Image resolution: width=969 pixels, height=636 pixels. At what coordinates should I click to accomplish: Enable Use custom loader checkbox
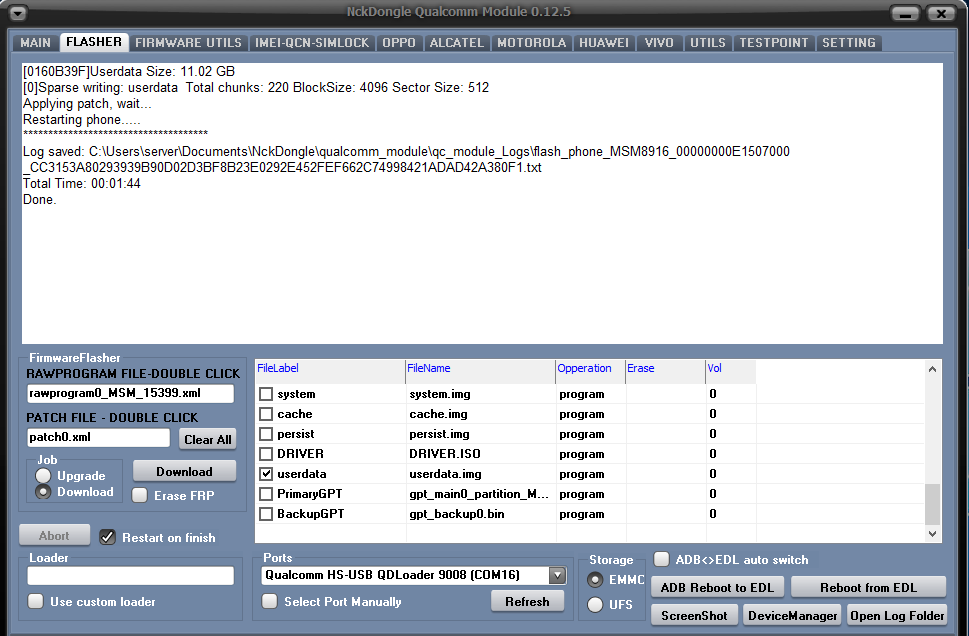(x=36, y=601)
